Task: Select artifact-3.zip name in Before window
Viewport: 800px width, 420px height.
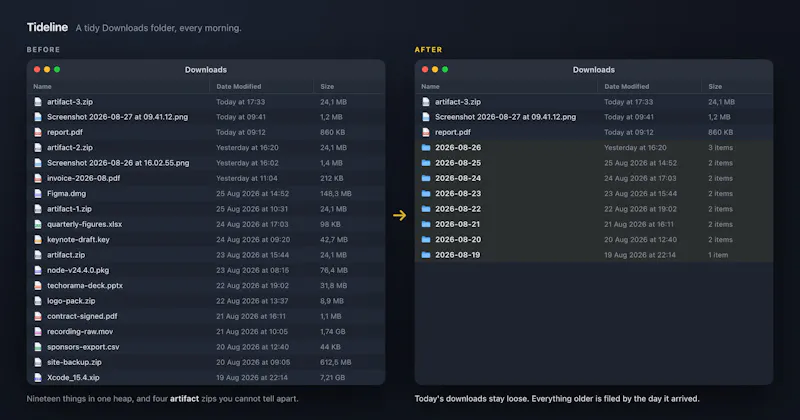Action: 70,102
